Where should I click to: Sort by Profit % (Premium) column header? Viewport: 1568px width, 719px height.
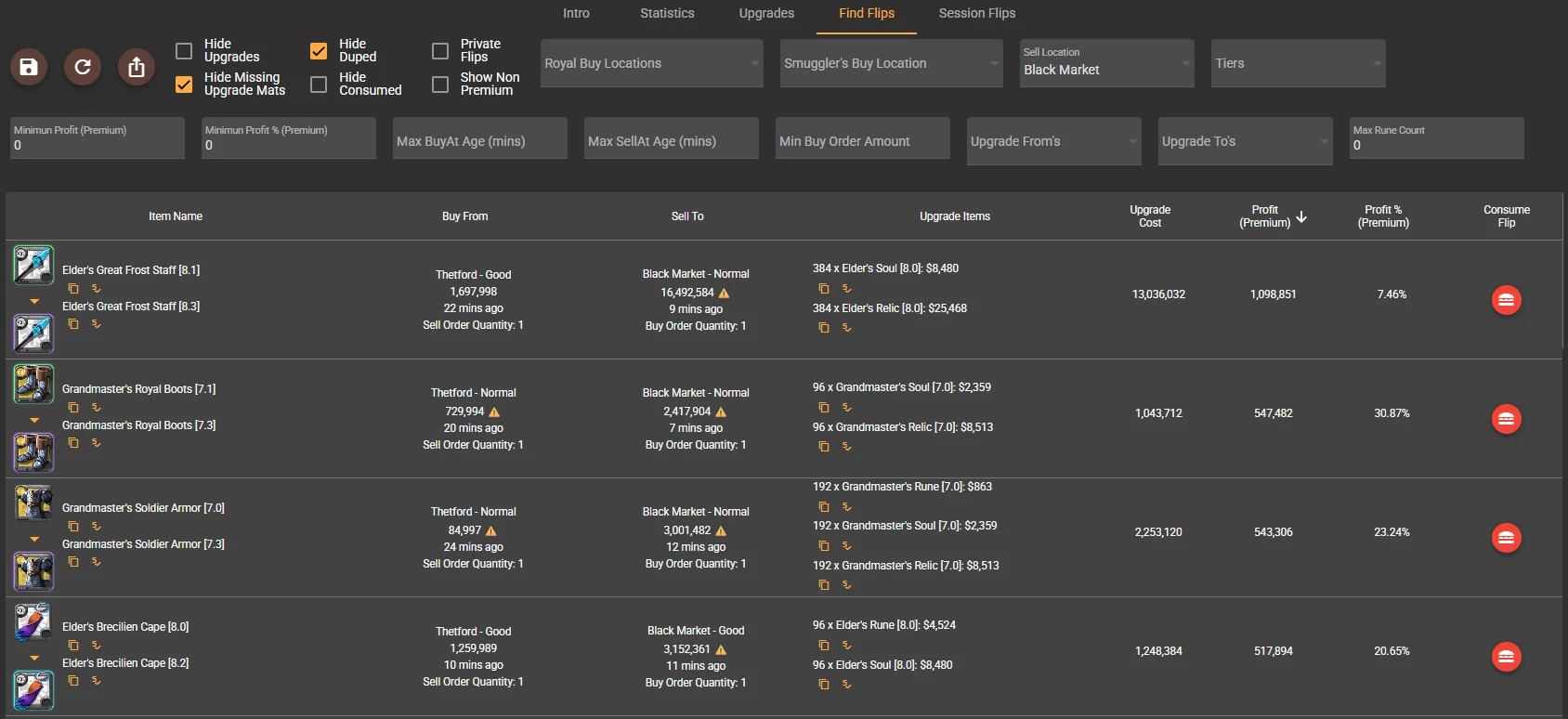coord(1383,216)
